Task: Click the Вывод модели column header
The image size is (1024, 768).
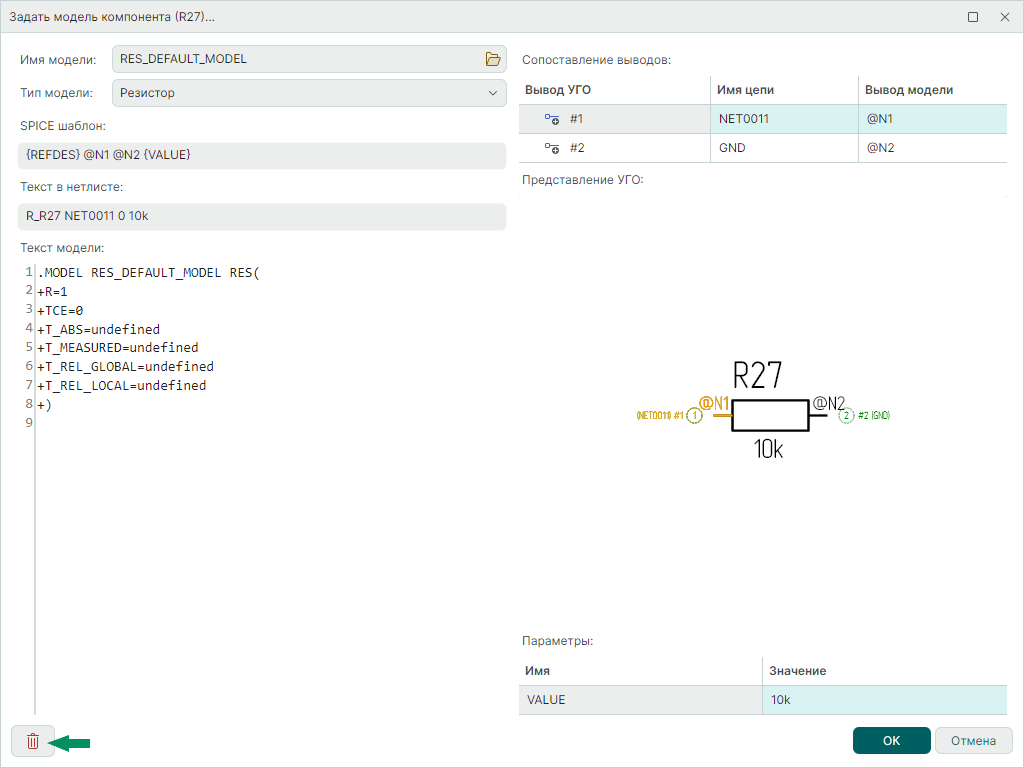Action: 932,90
